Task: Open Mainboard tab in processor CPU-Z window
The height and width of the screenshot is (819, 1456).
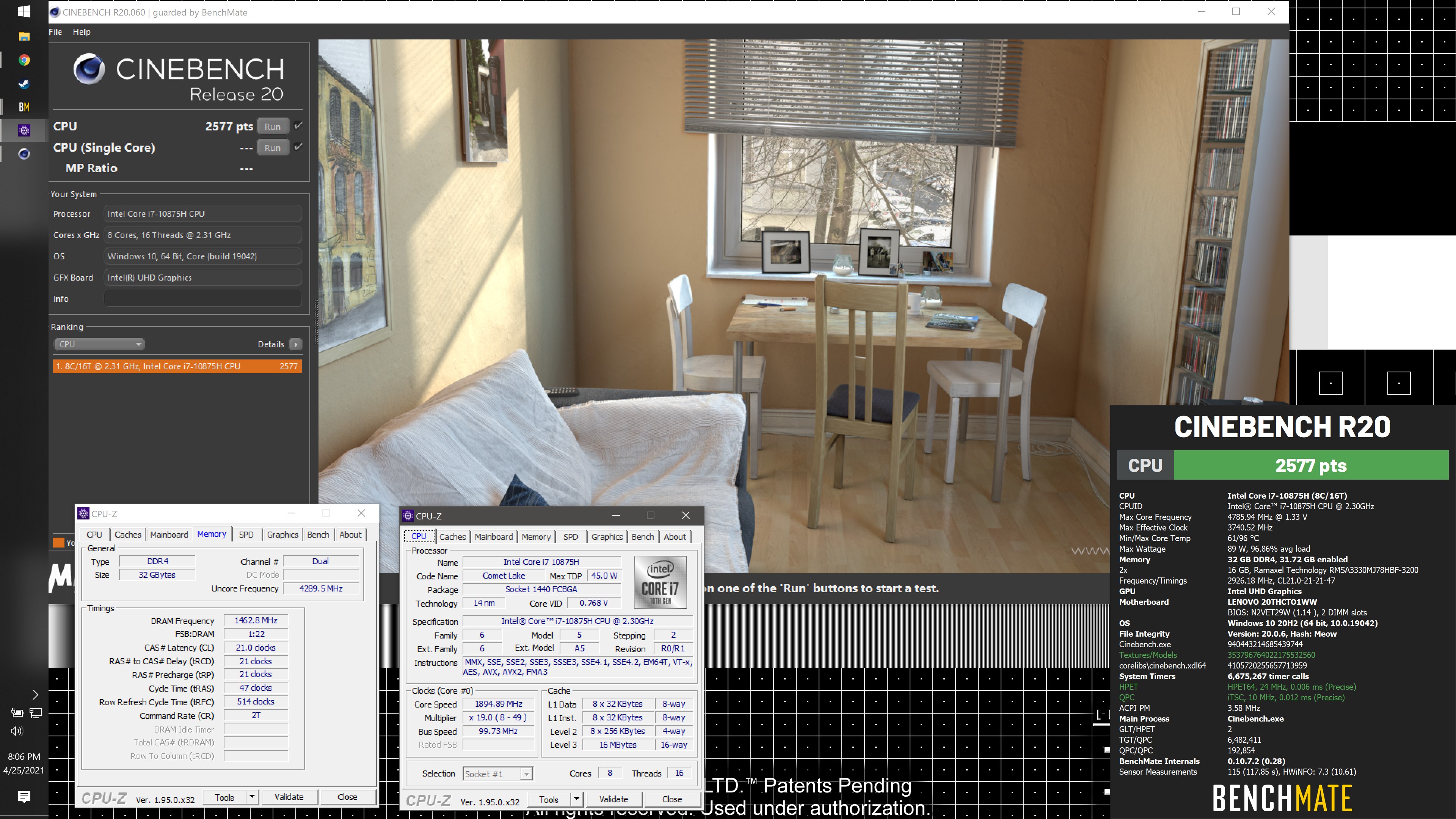Action: tap(493, 537)
